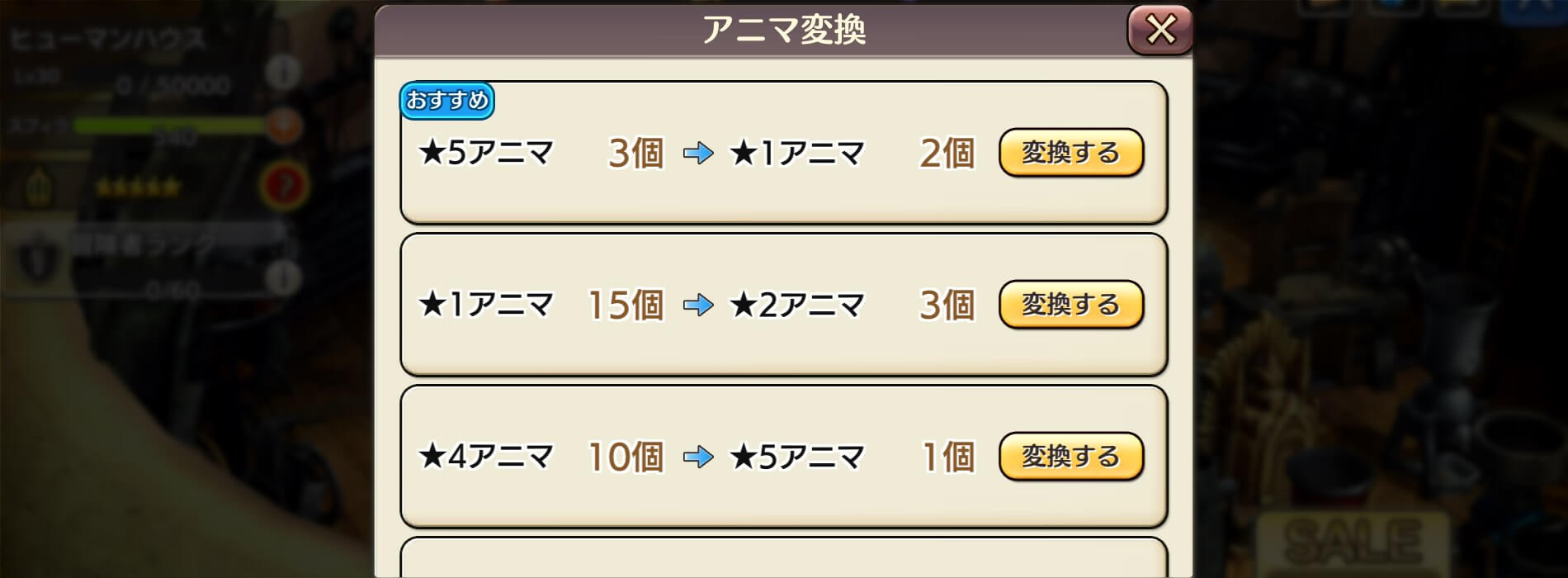Tap the partially visible fourth conversion row

[x=783, y=559]
